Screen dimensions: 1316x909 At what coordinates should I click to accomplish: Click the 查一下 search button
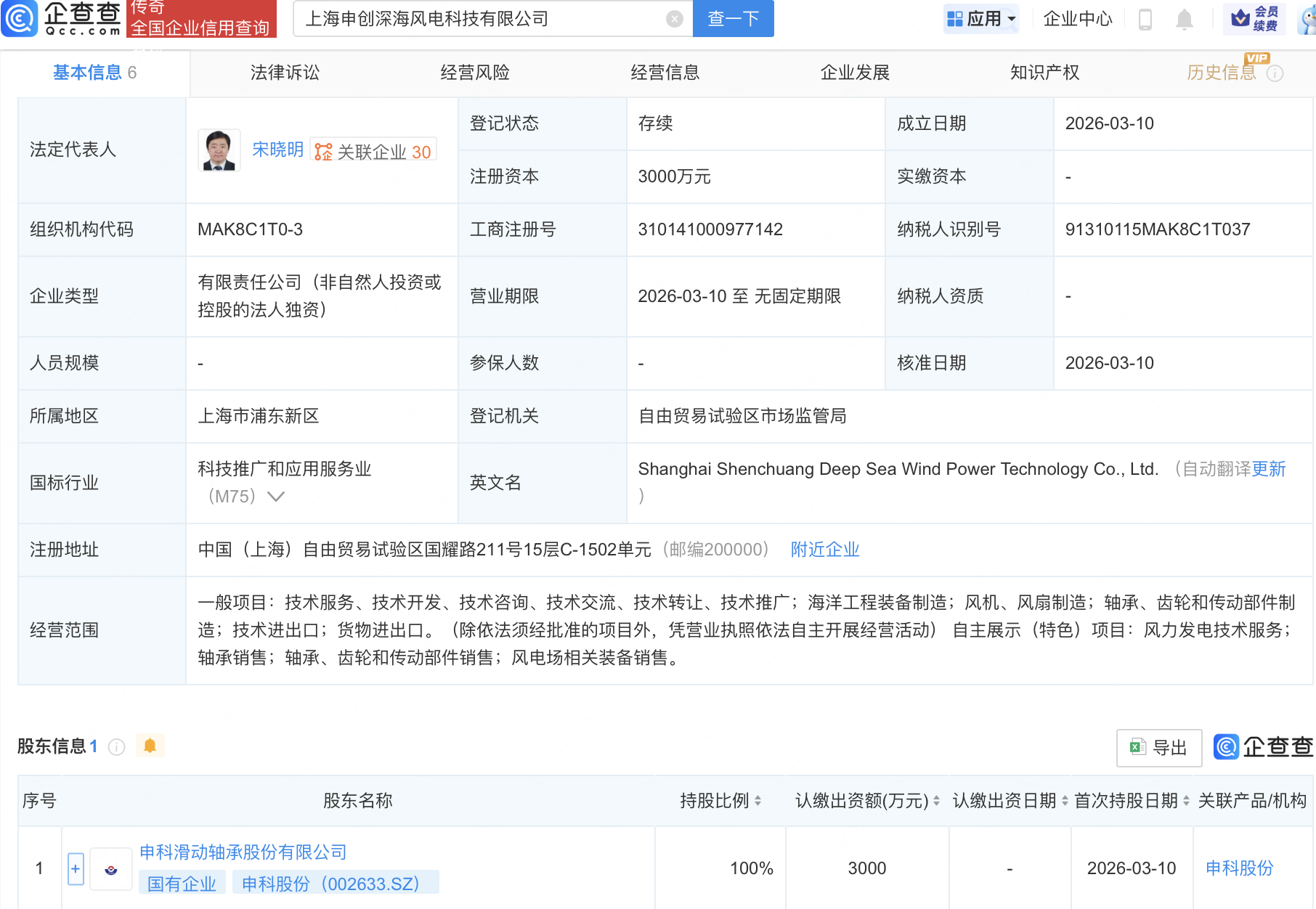pyautogui.click(x=732, y=20)
